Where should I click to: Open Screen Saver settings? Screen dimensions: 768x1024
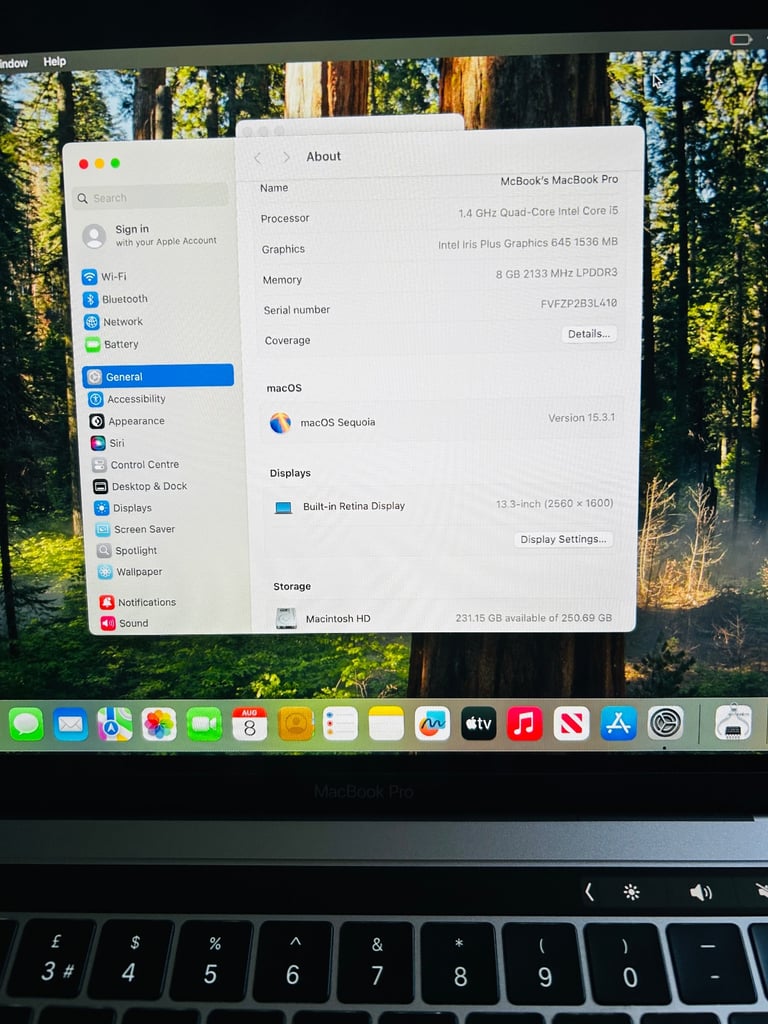(135, 530)
